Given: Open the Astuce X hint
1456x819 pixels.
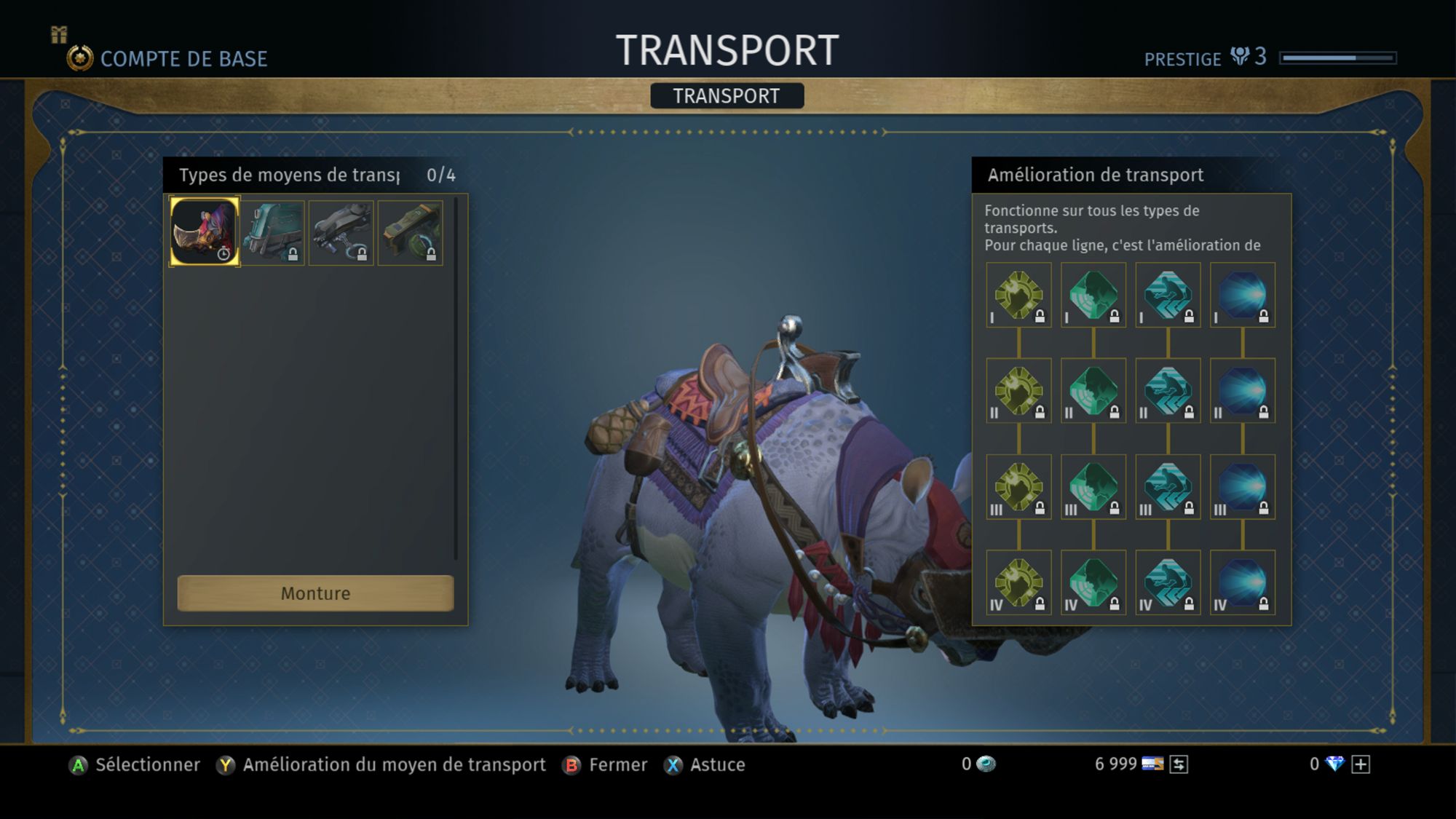Looking at the screenshot, I should click(705, 764).
